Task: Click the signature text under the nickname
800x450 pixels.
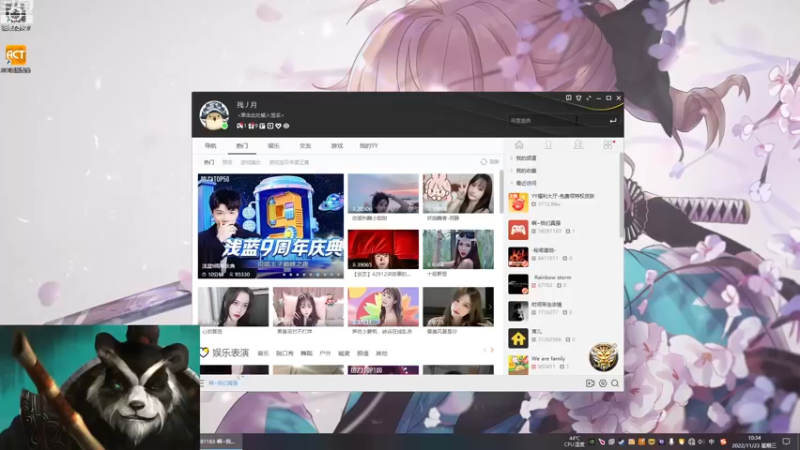Action: [261, 115]
